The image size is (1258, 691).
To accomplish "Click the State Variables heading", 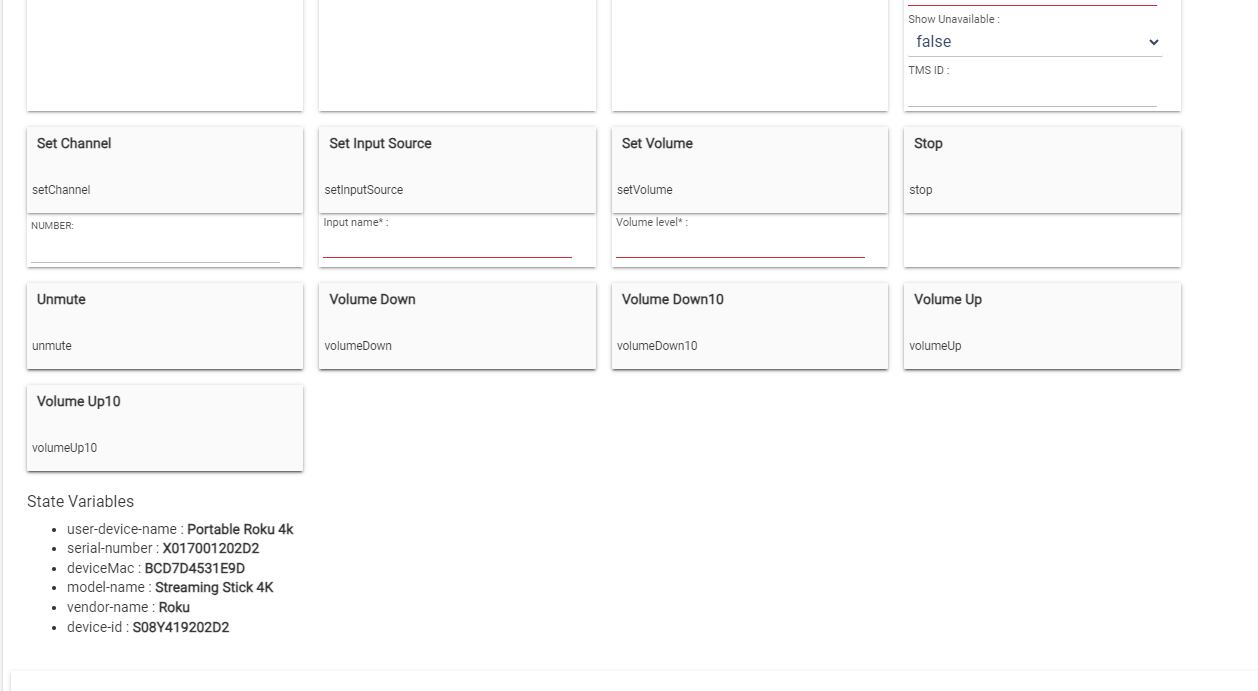I will click(80, 502).
